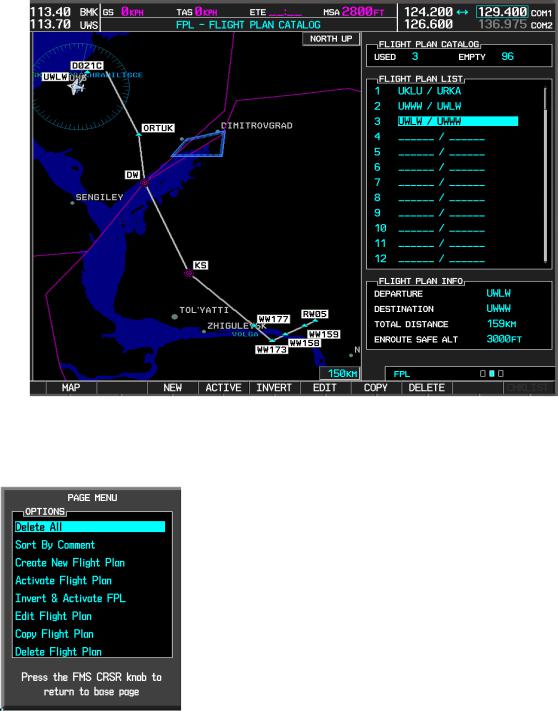
Task: Click the D021C waypoint label
Action: click(87, 66)
